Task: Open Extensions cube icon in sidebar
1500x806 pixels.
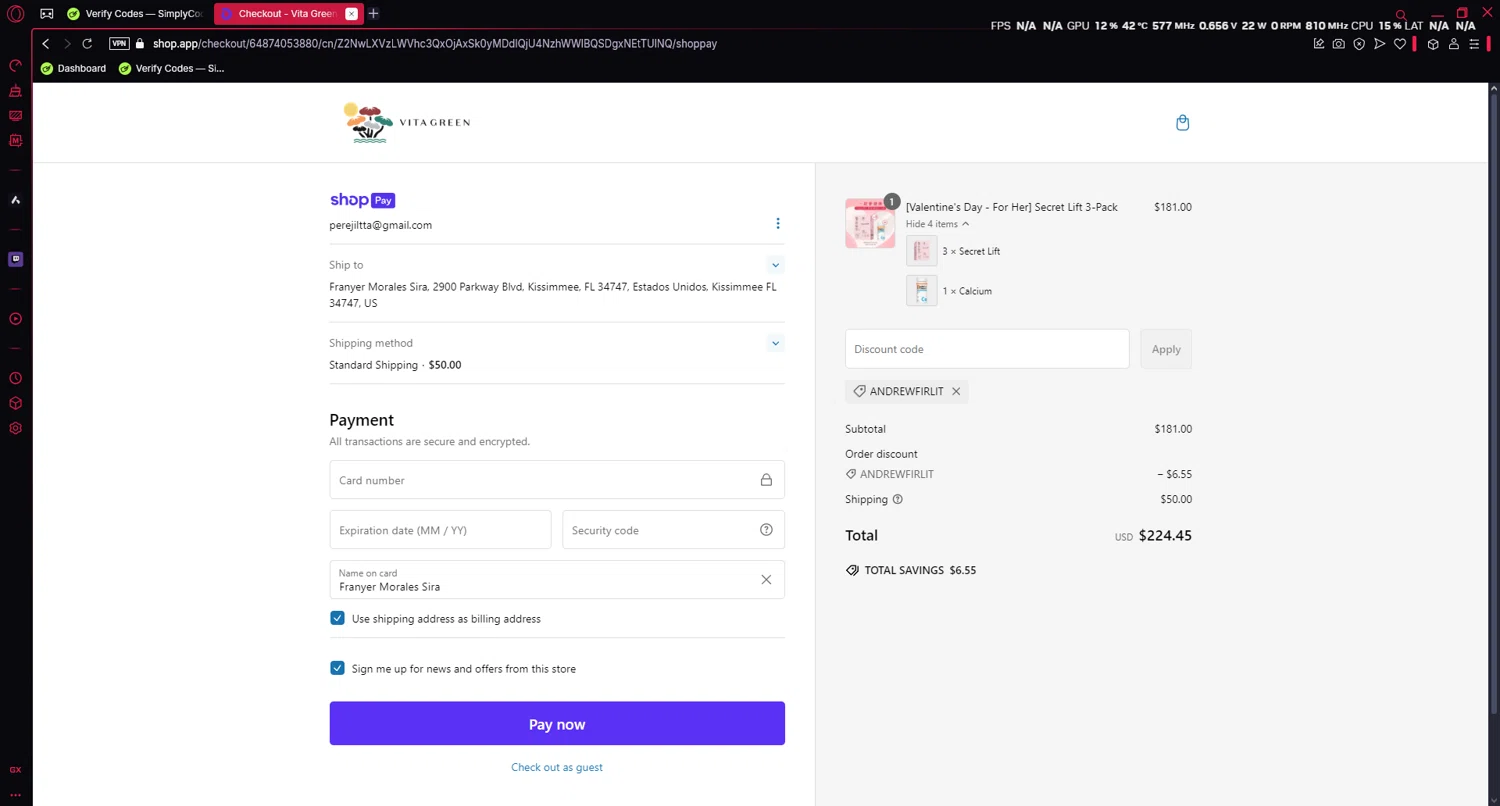Action: (15, 403)
